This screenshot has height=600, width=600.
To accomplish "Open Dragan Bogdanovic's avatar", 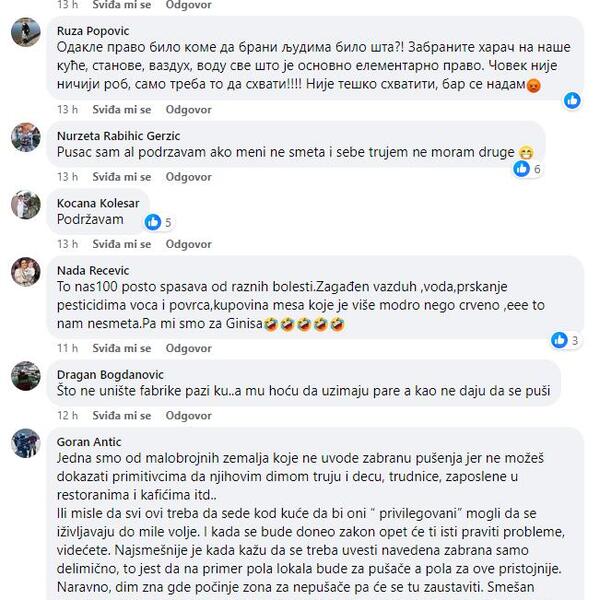I will click(x=26, y=376).
